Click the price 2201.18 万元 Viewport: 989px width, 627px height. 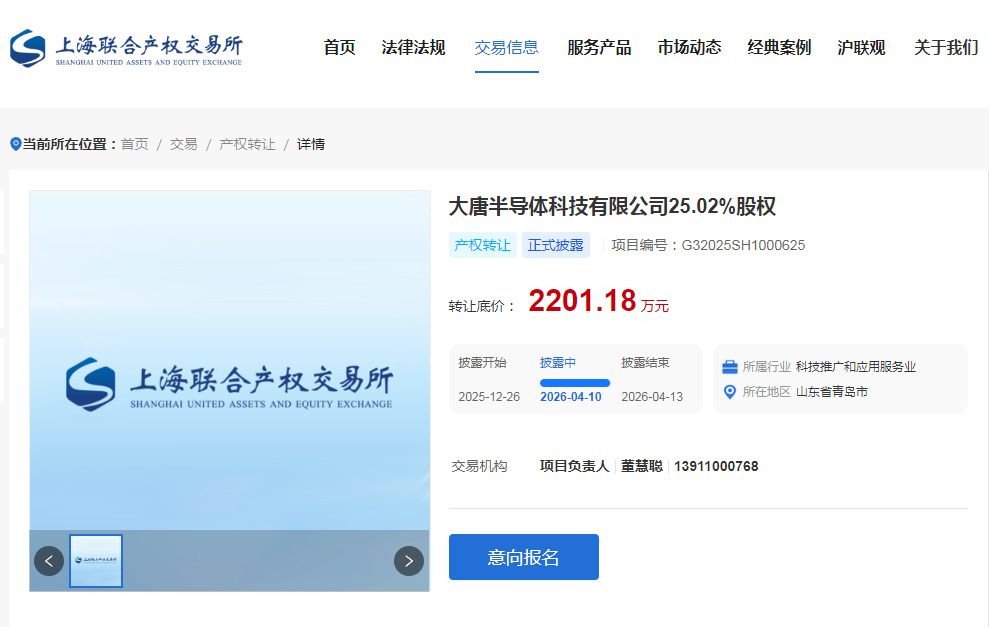click(x=598, y=301)
